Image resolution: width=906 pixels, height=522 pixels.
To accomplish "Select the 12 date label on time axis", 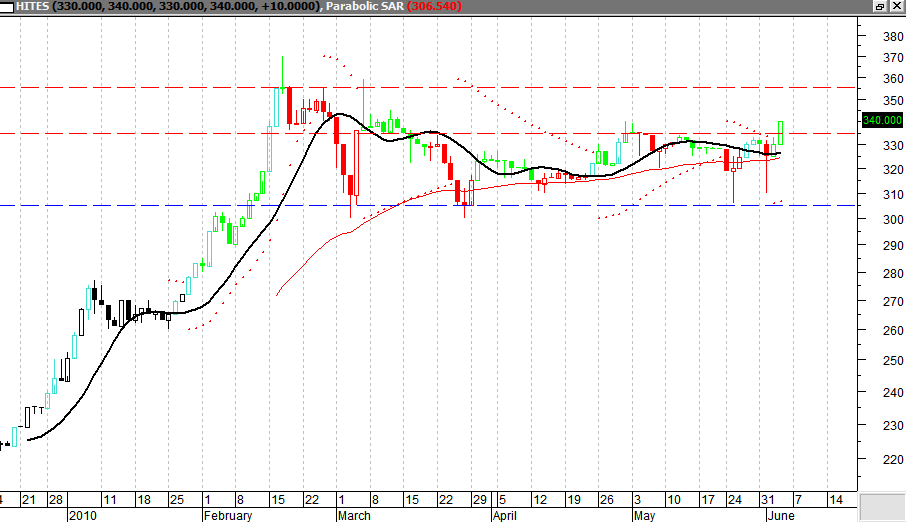I will [x=540, y=500].
